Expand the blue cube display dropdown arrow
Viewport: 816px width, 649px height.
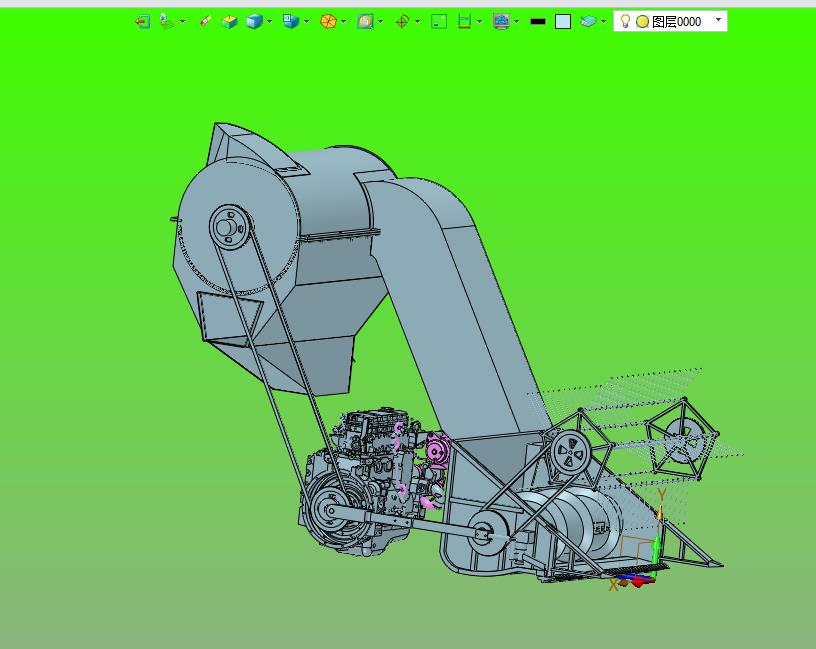pos(270,22)
